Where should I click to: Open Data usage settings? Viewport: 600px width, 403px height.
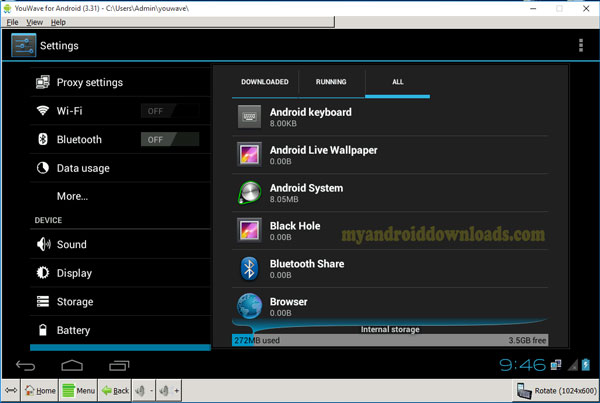pyautogui.click(x=121, y=168)
